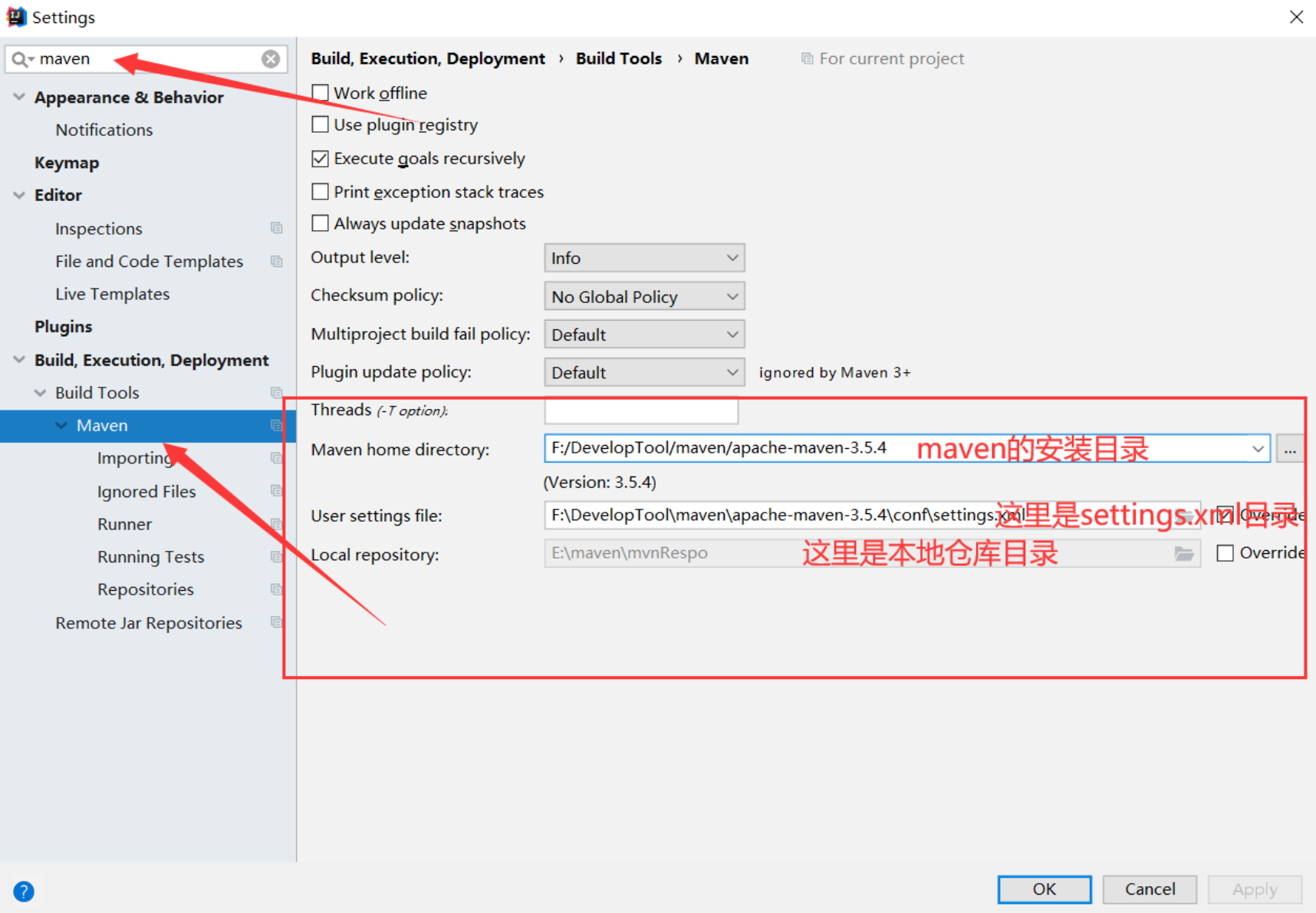1316x913 pixels.
Task: Collapse Appearance & Behavior tree node
Action: (x=19, y=97)
